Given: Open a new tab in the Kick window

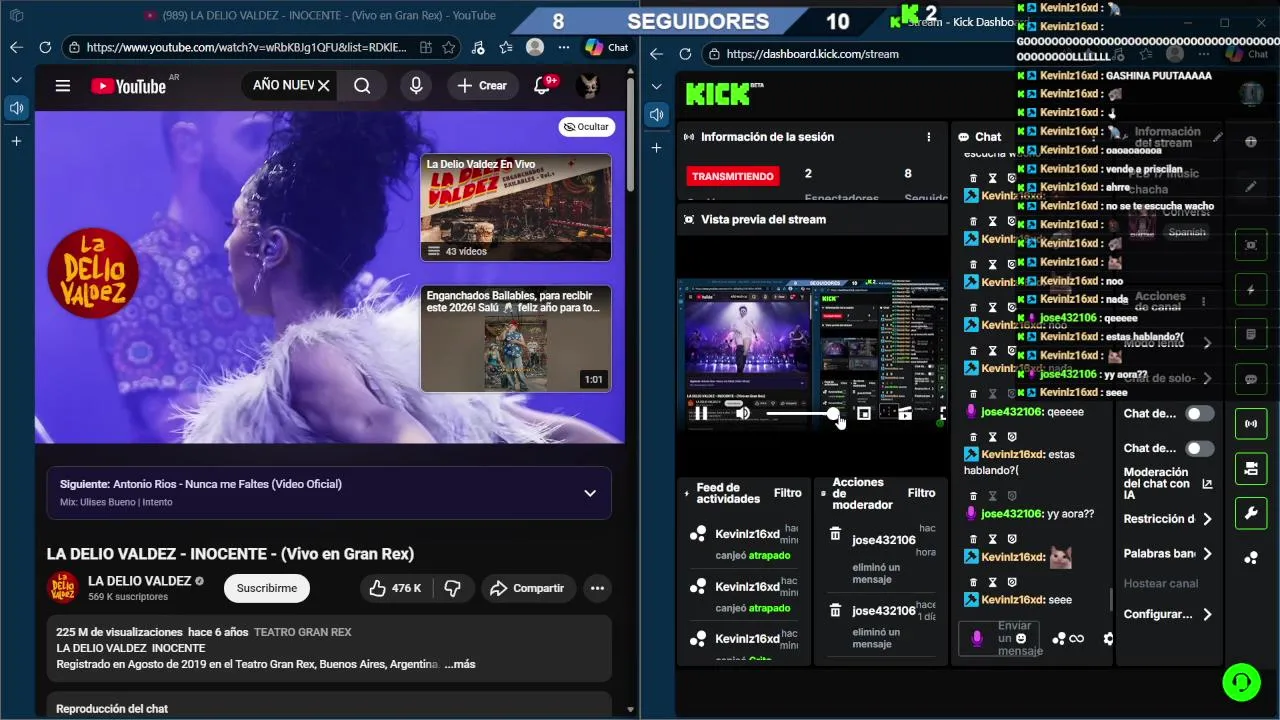Looking at the screenshot, I should click(657, 148).
